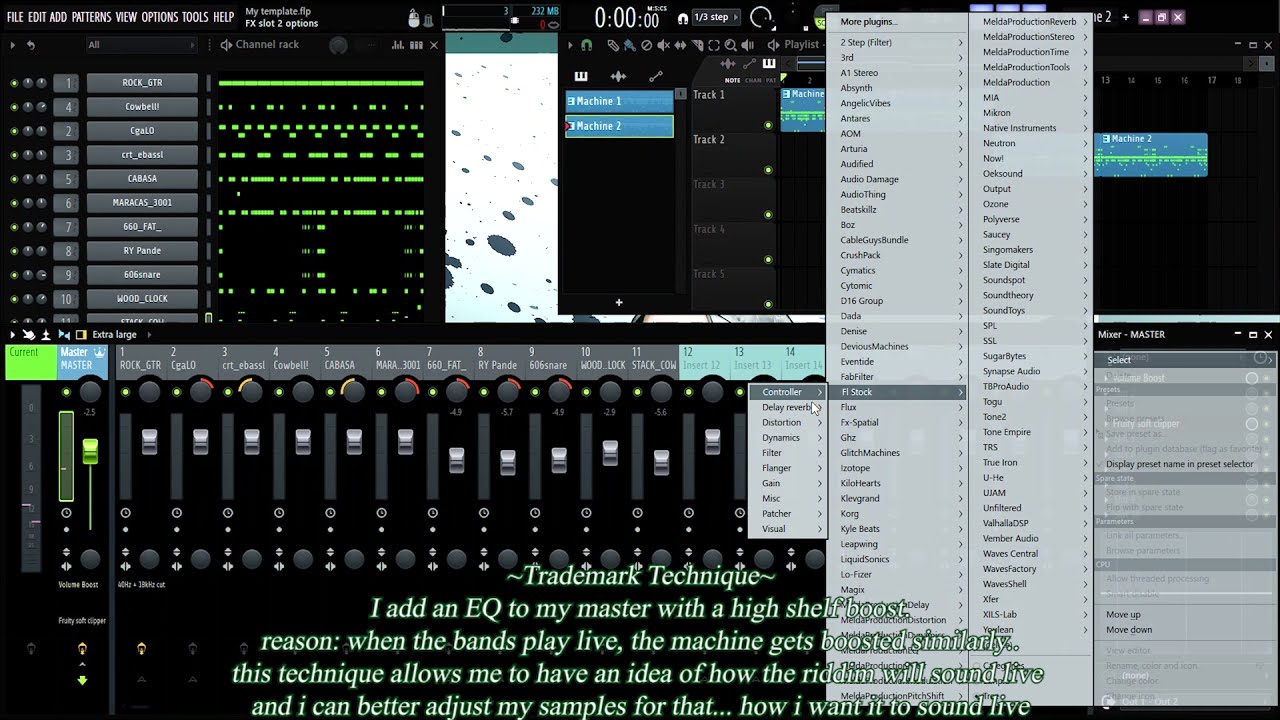Open the OPTIONS menu
Viewport: 1280px width, 720px height.
(x=159, y=17)
